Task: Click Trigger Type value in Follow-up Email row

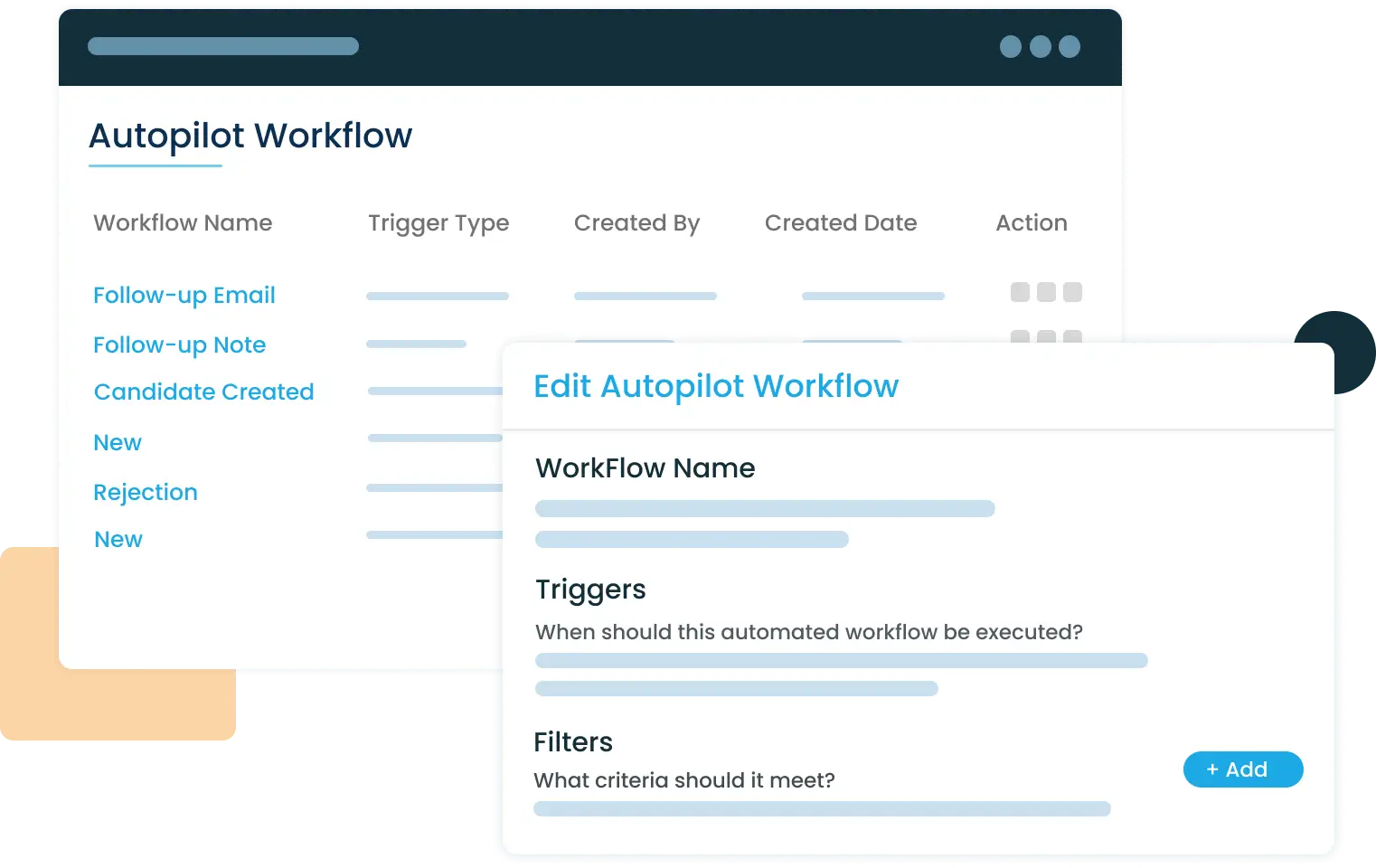Action: pyautogui.click(x=438, y=296)
